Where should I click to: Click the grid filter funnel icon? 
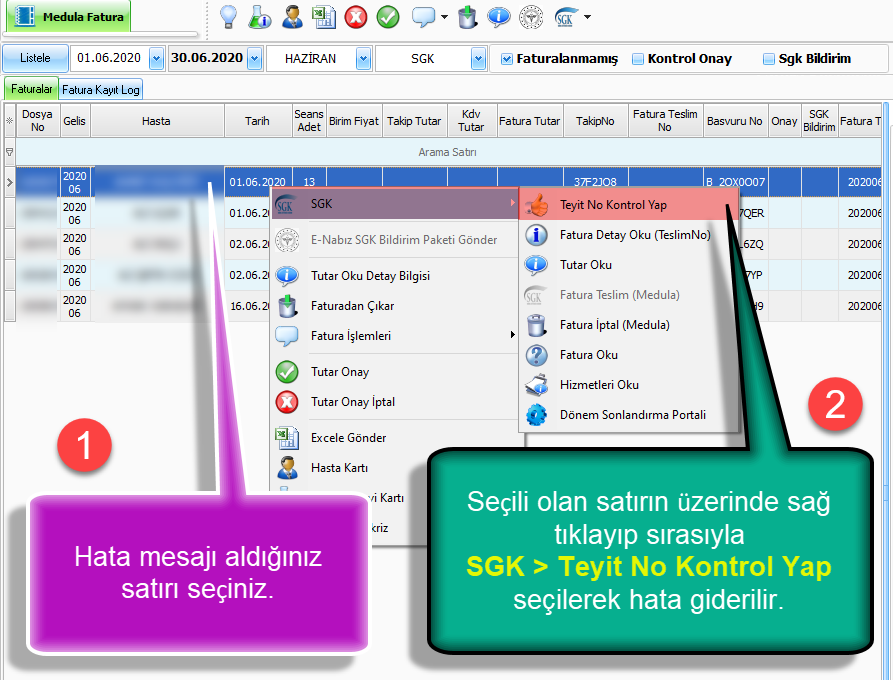click(x=10, y=152)
